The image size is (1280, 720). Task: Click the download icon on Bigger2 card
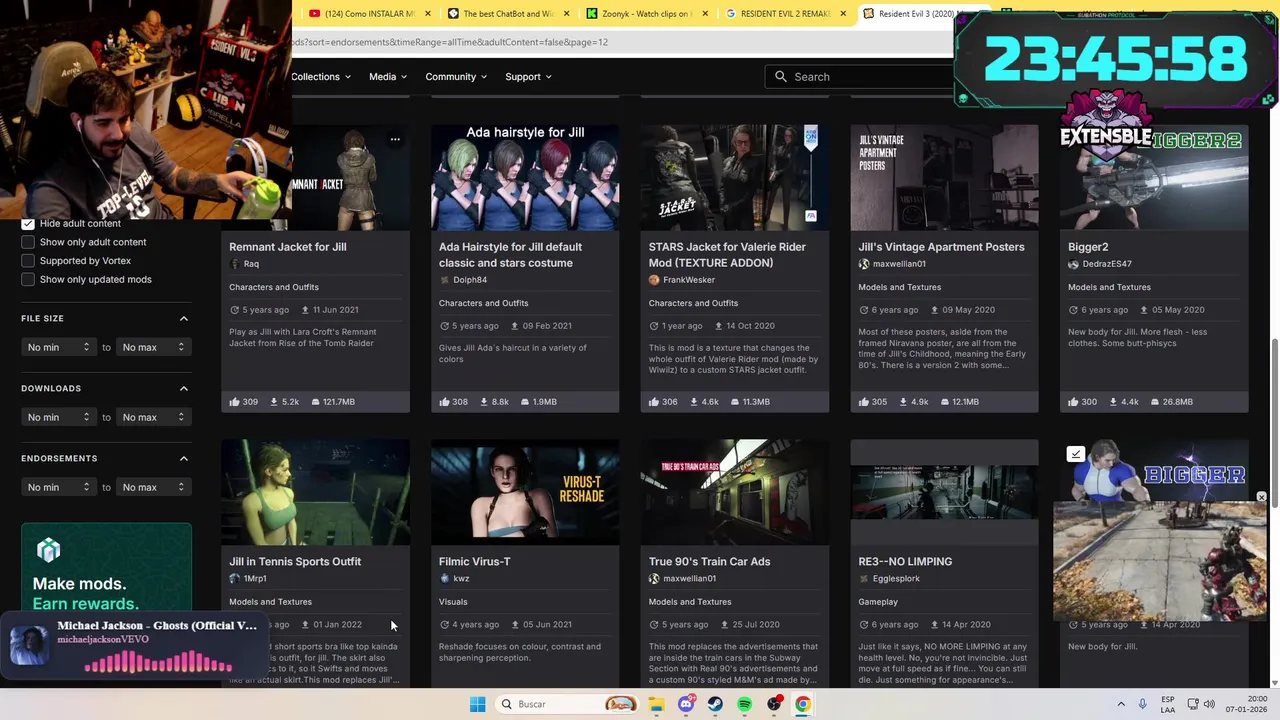[x=1114, y=402]
